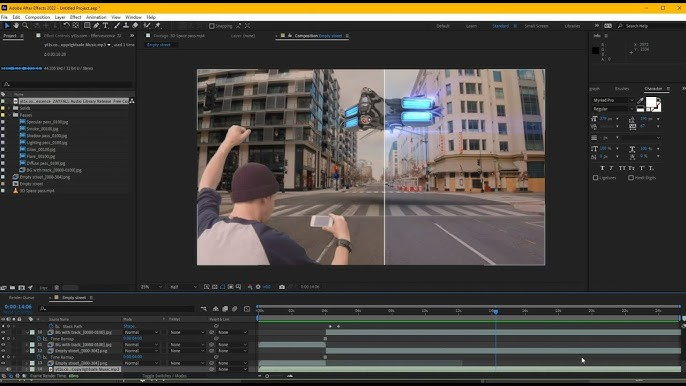Switch to the Learn workspace
The height and width of the screenshot is (386, 686).
471,26
